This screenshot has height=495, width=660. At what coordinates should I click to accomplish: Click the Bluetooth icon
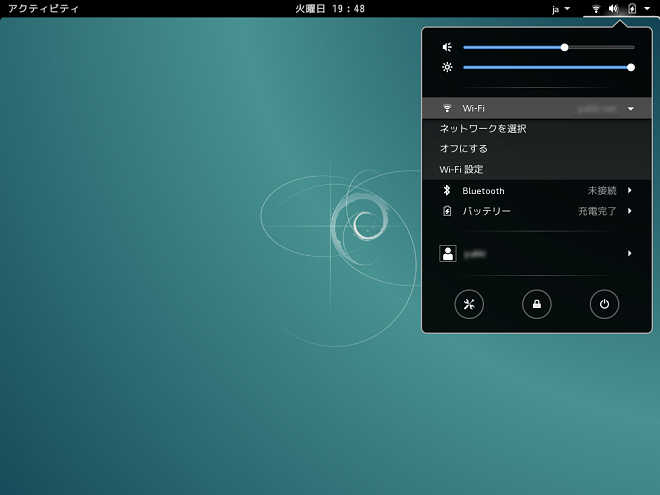tap(447, 190)
